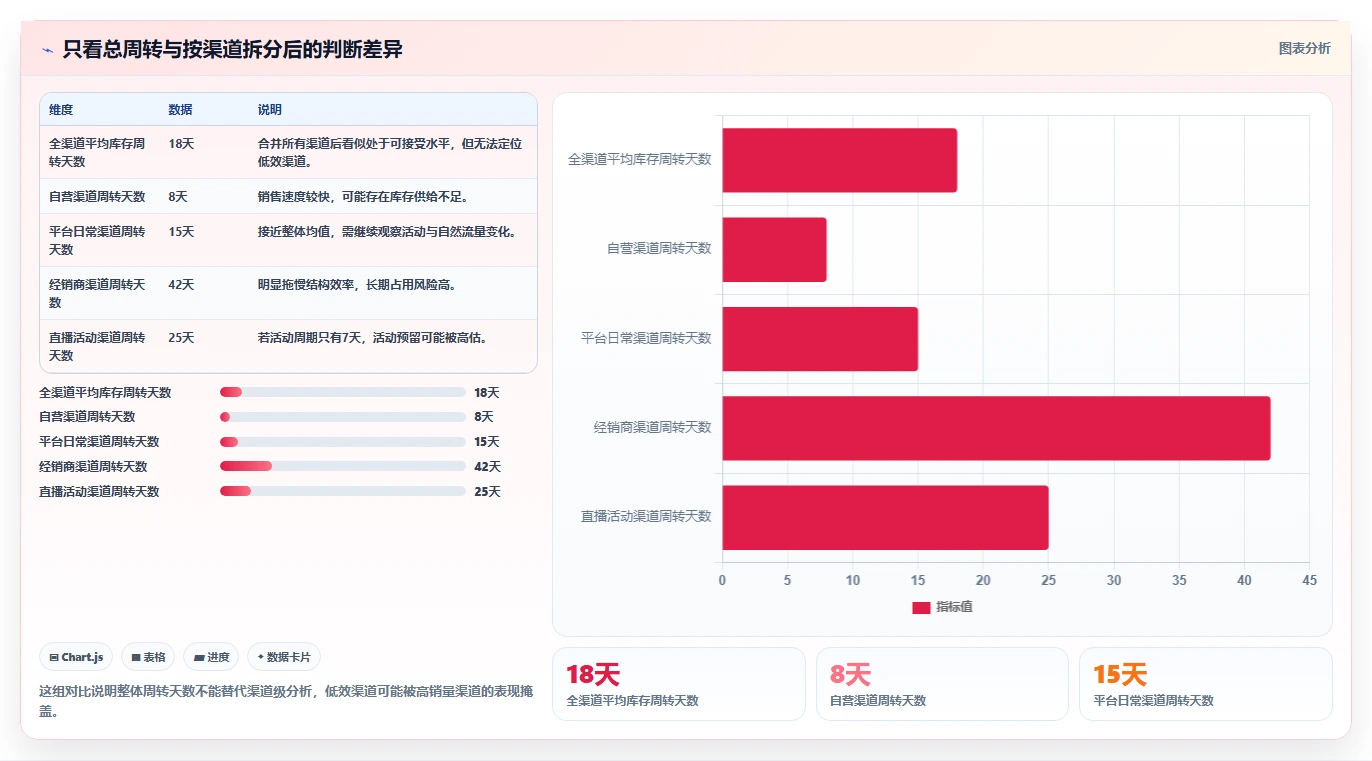The image size is (1372, 761).
Task: Click the 经销商渠道周转天数 progress bar
Action: tap(343, 466)
